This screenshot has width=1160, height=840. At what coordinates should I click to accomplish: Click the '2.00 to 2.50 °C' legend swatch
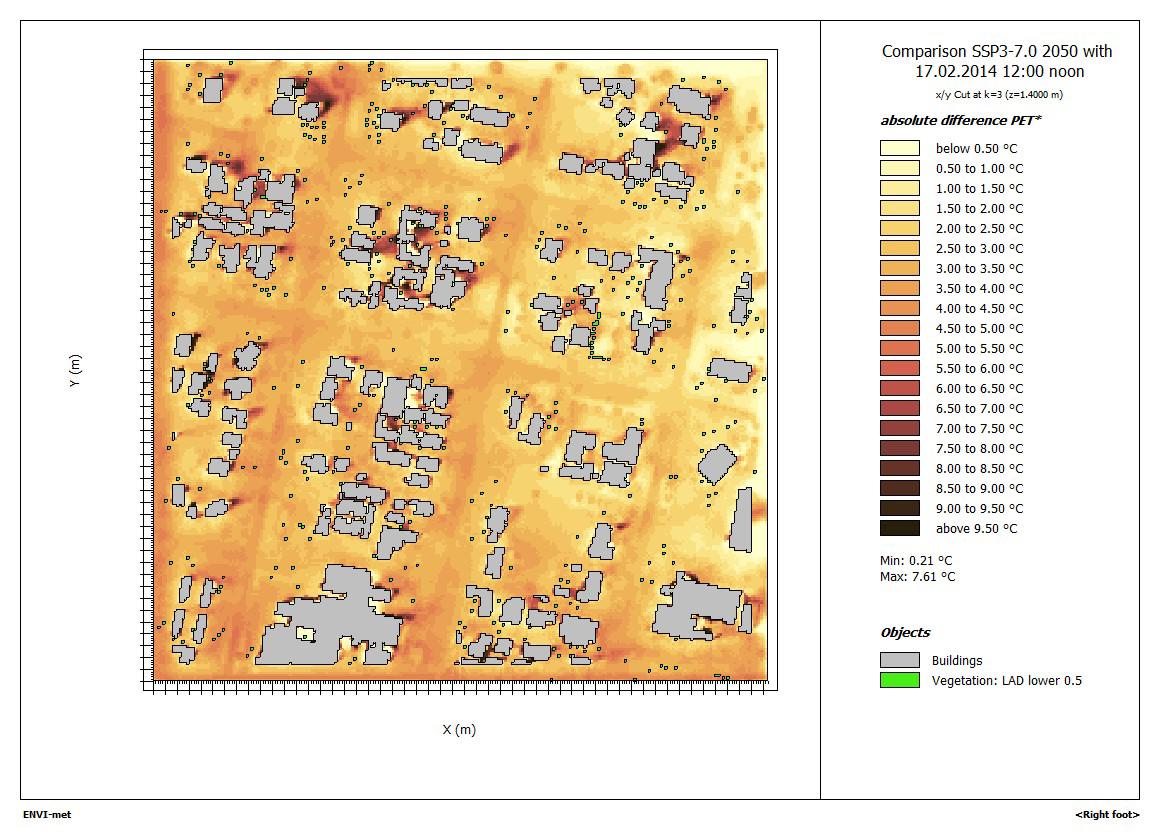900,228
